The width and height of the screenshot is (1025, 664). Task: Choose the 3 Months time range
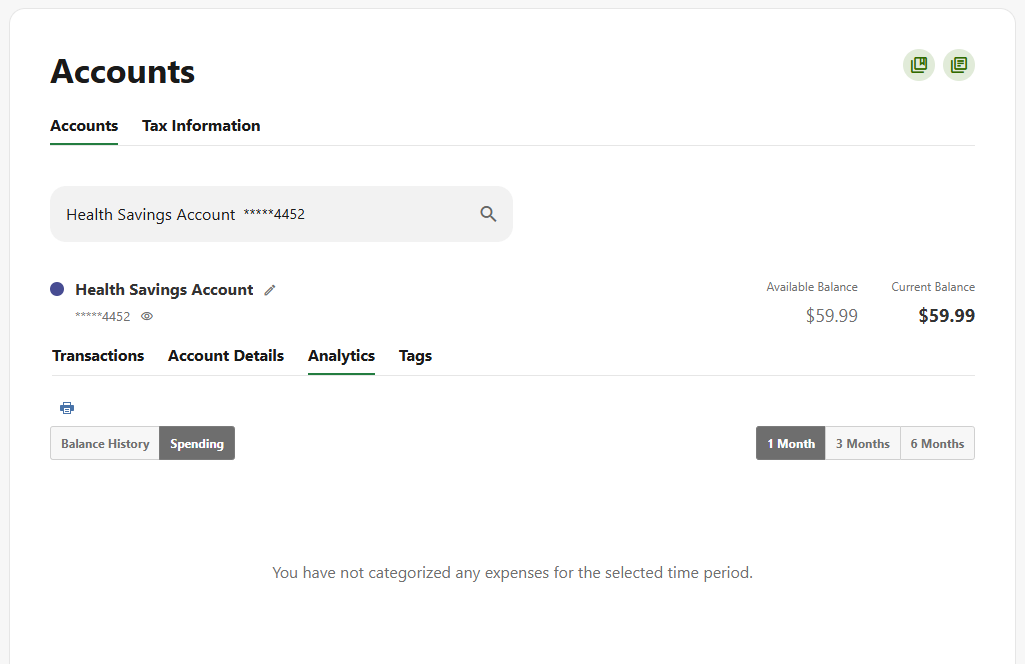pos(862,443)
